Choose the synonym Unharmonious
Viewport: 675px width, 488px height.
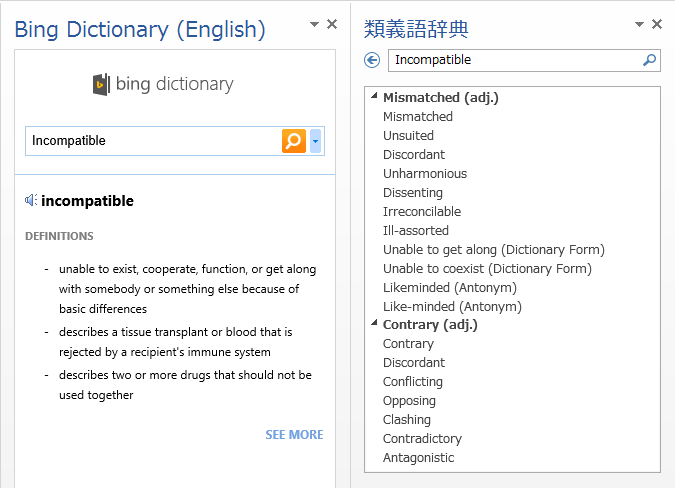(425, 174)
